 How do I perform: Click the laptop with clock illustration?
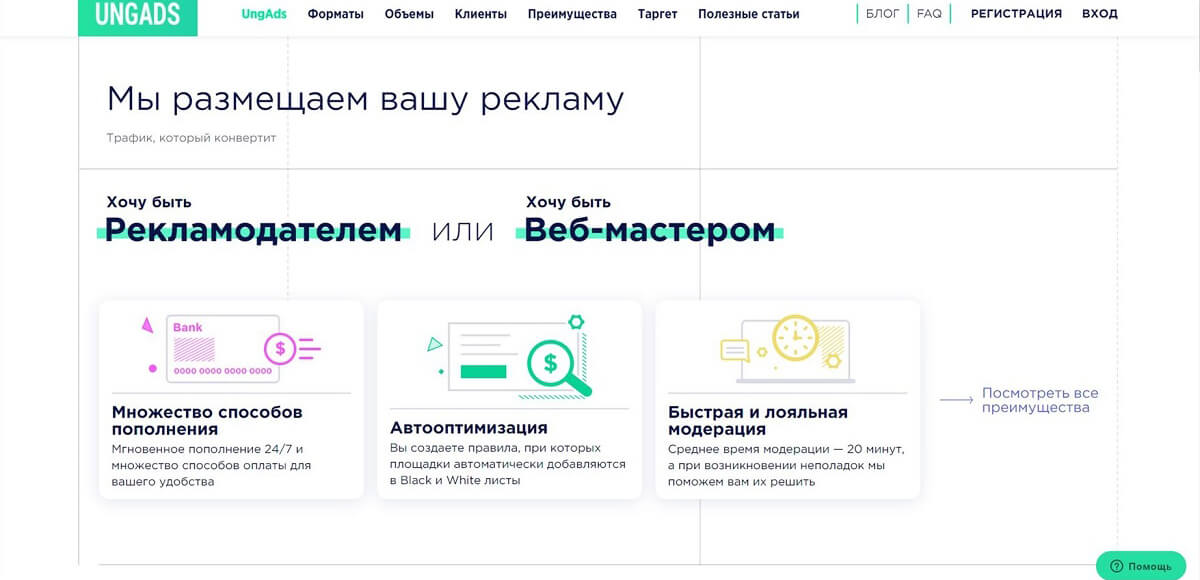point(786,350)
